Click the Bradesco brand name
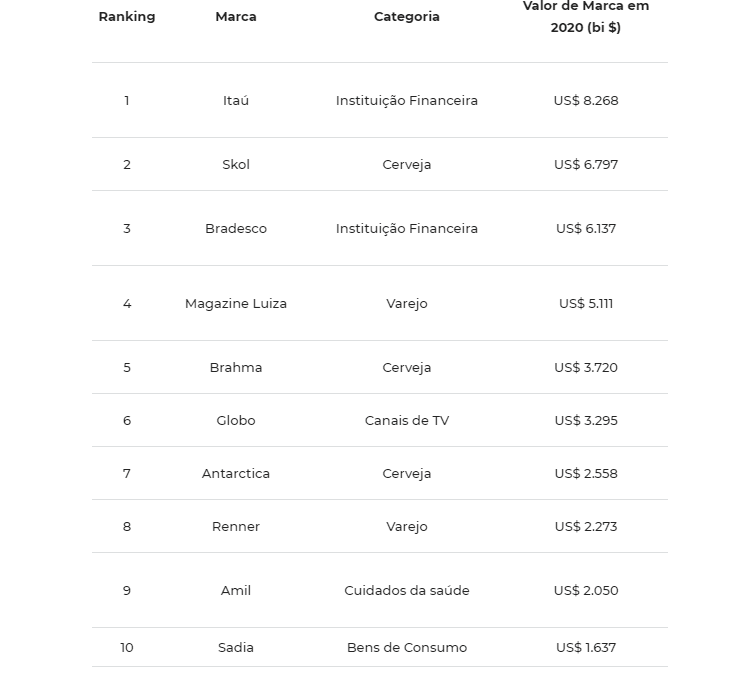The image size is (742, 677). (236, 228)
